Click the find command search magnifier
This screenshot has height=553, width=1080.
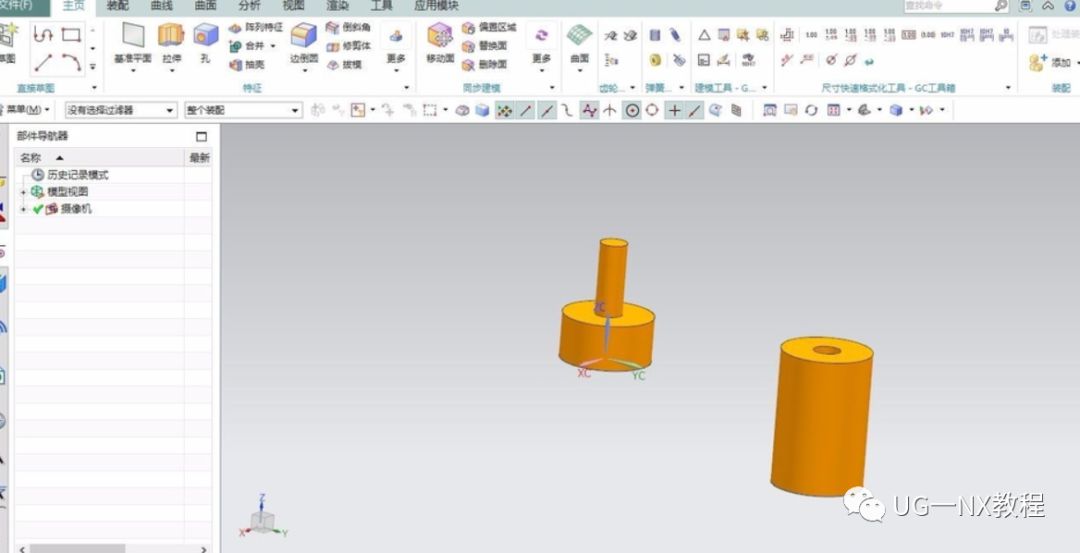coord(1001,6)
